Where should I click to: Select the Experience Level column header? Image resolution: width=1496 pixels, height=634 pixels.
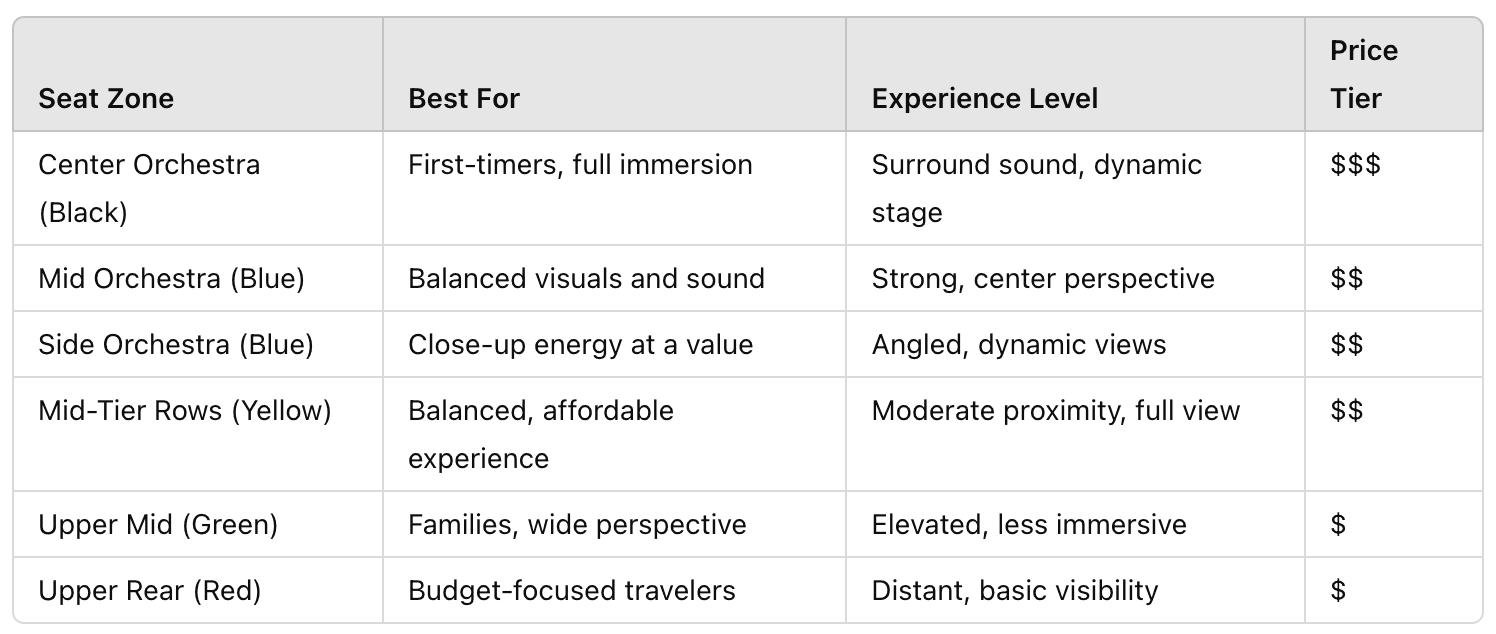pyautogui.click(x=985, y=98)
